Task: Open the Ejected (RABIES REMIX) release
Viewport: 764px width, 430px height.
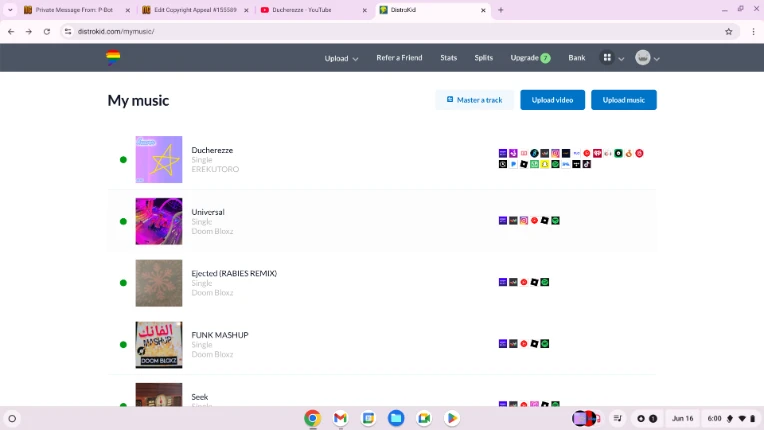Action: click(x=234, y=273)
